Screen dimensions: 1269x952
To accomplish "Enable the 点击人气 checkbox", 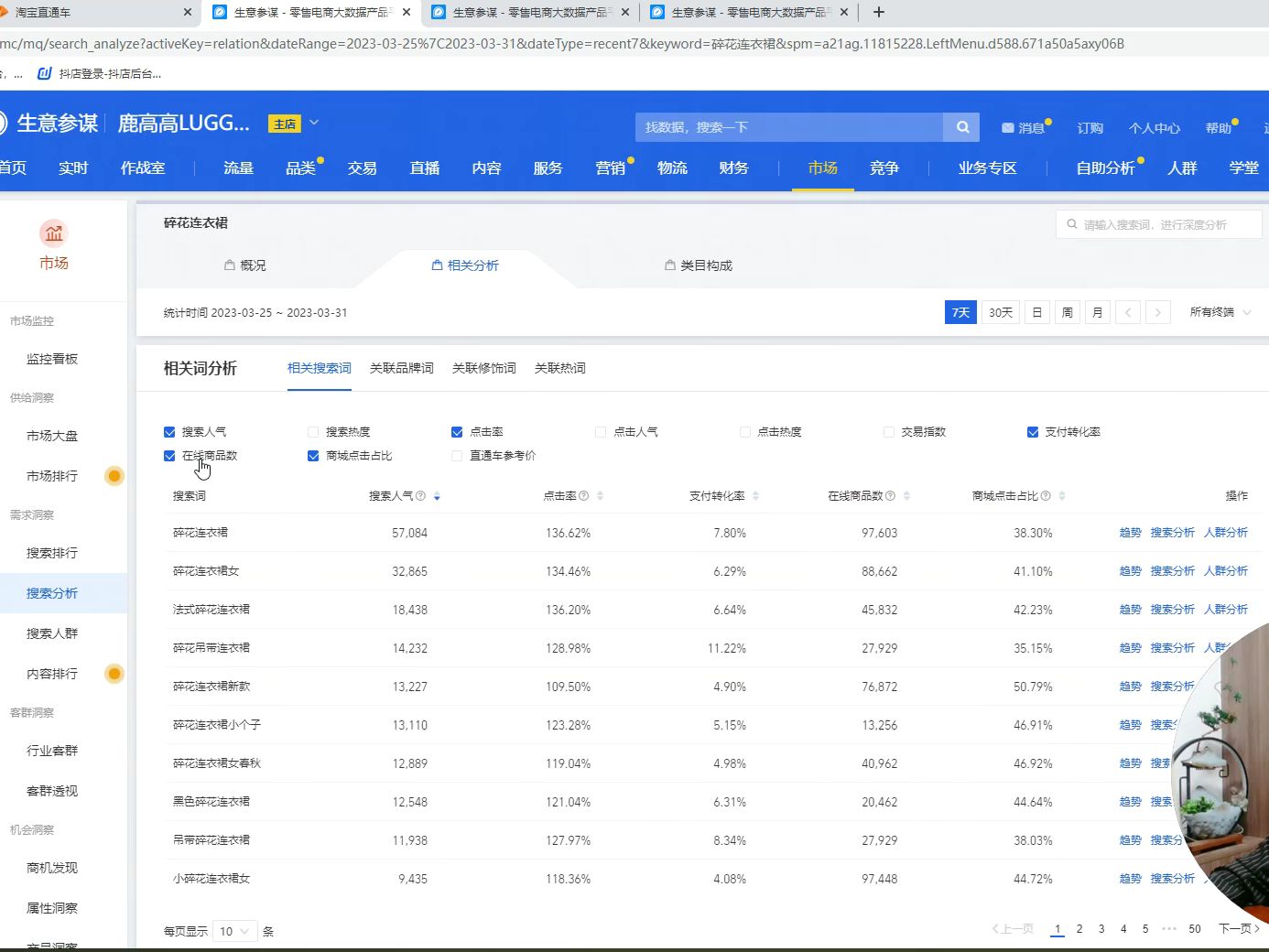I will tap(601, 432).
